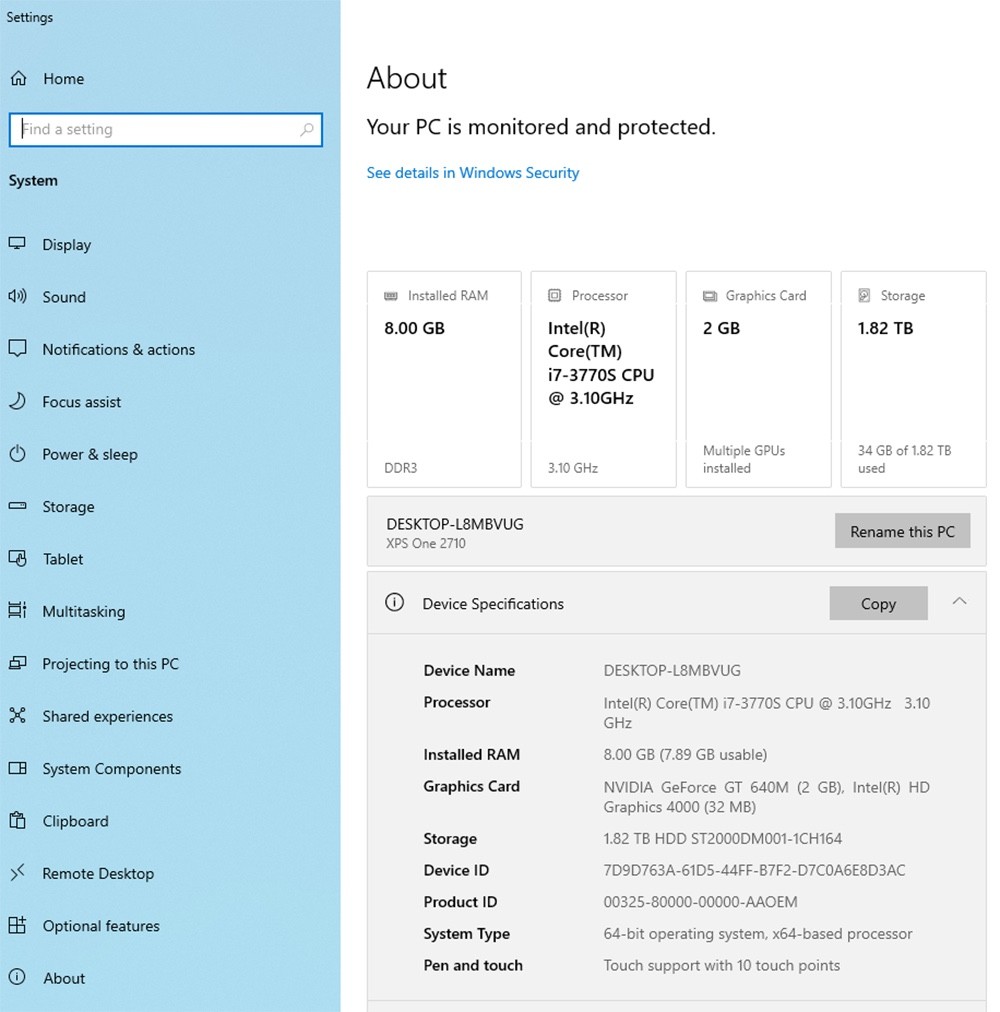
Task: Select the Clipboard icon
Action: (17, 820)
